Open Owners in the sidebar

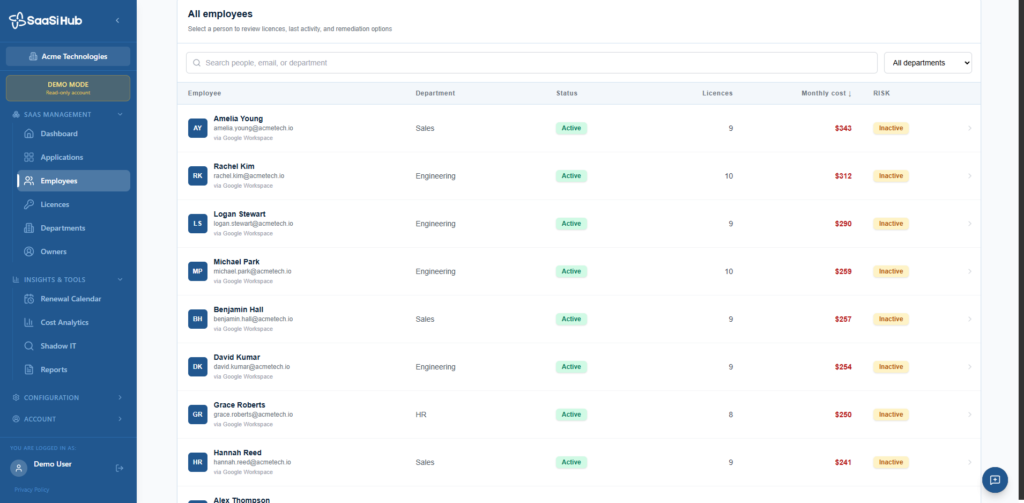coord(74,252)
